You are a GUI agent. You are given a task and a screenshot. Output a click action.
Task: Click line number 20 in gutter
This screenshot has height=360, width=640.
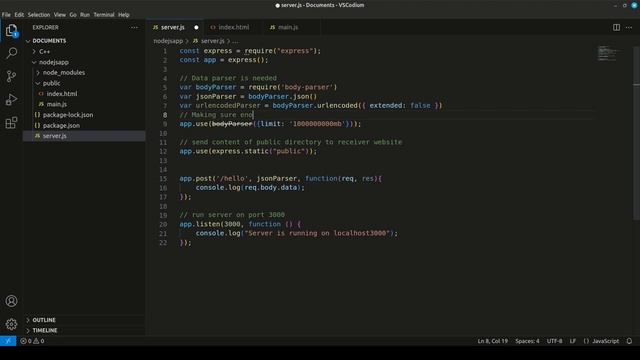tap(163, 224)
